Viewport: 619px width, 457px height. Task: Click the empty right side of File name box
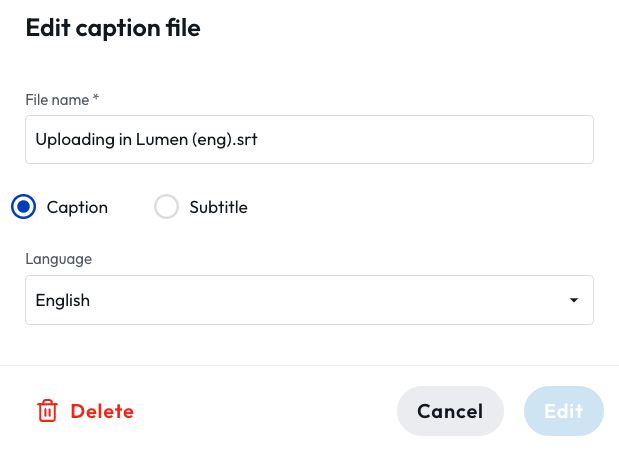(426, 139)
